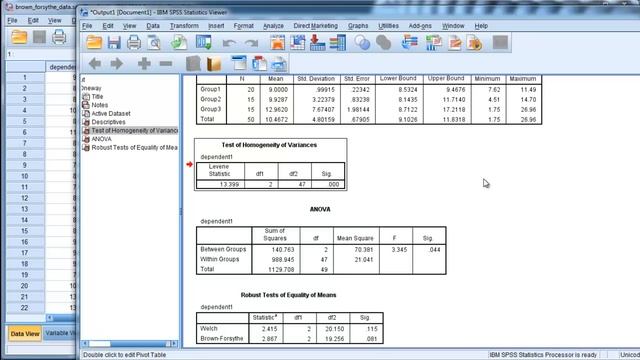The height and width of the screenshot is (360, 640).
Task: Open the Utilities menu
Action: (388, 26)
